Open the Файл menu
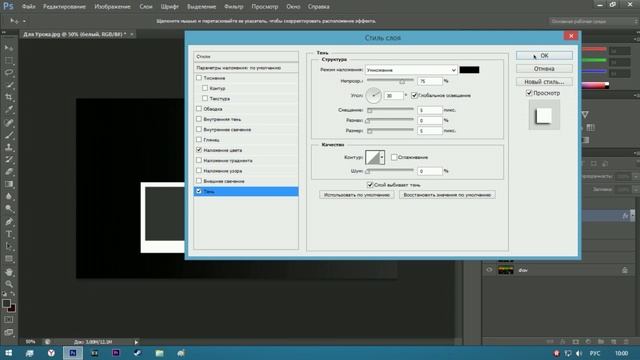 [x=28, y=7]
